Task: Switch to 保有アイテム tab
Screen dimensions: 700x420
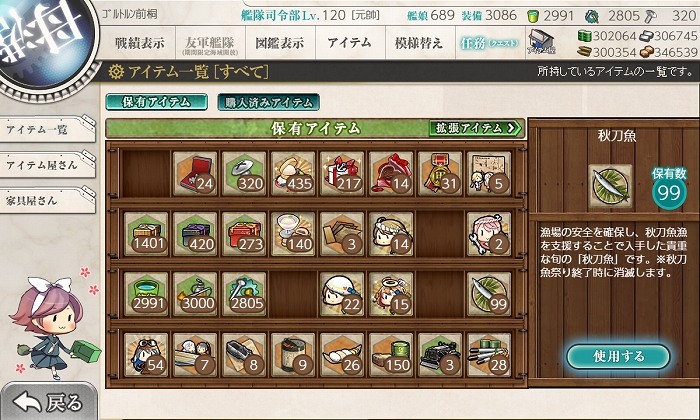Action: (x=156, y=102)
